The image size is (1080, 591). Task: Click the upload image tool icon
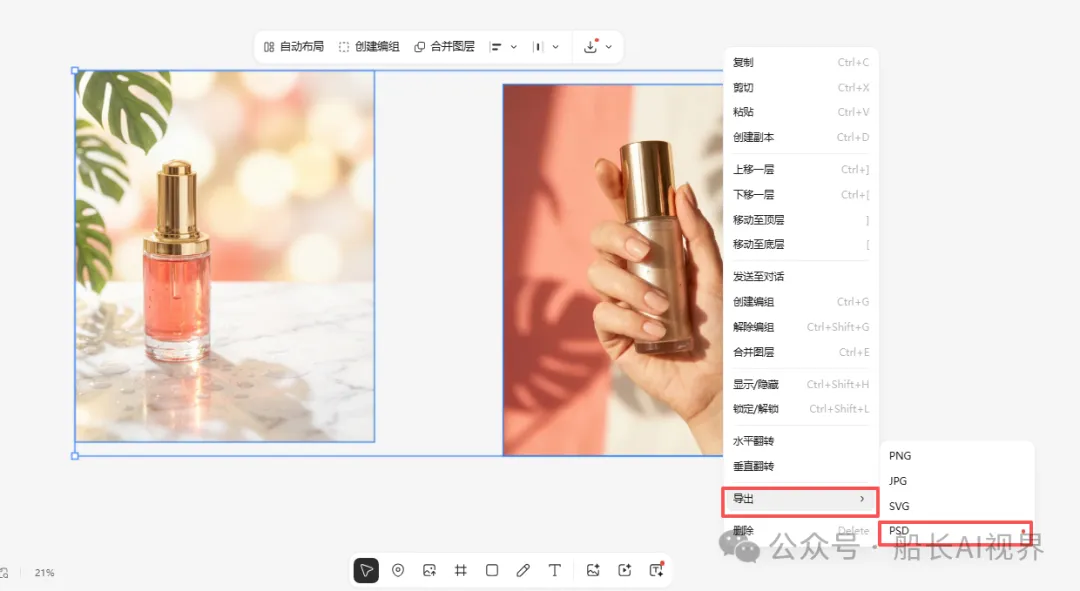(x=429, y=570)
